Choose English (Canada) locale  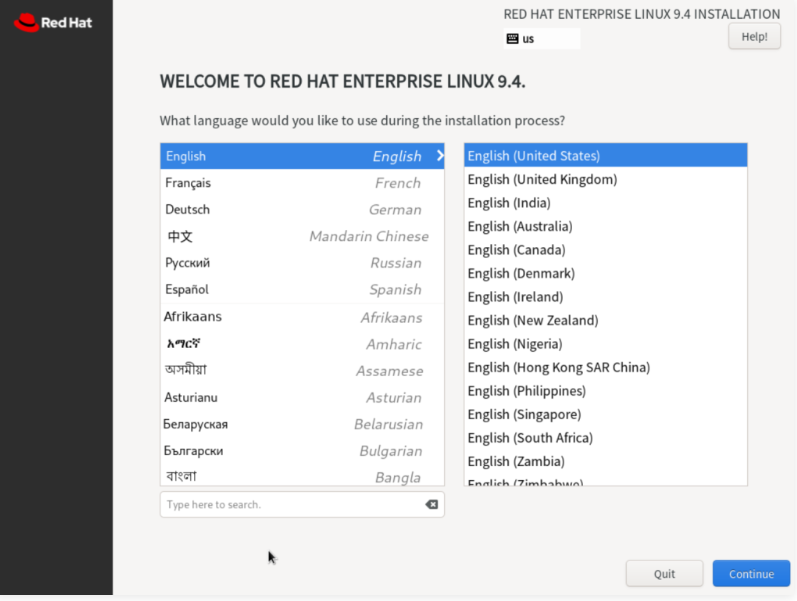point(605,250)
